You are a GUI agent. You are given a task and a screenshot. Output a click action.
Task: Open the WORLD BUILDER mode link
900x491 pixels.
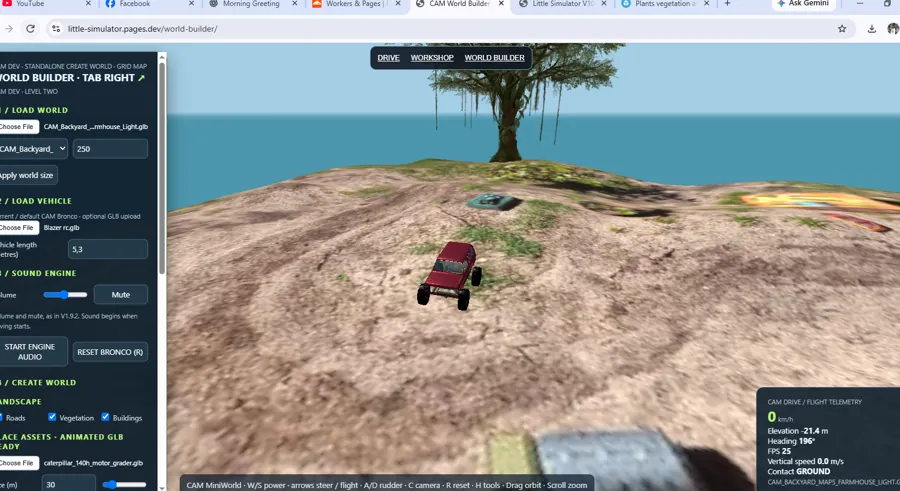point(494,58)
